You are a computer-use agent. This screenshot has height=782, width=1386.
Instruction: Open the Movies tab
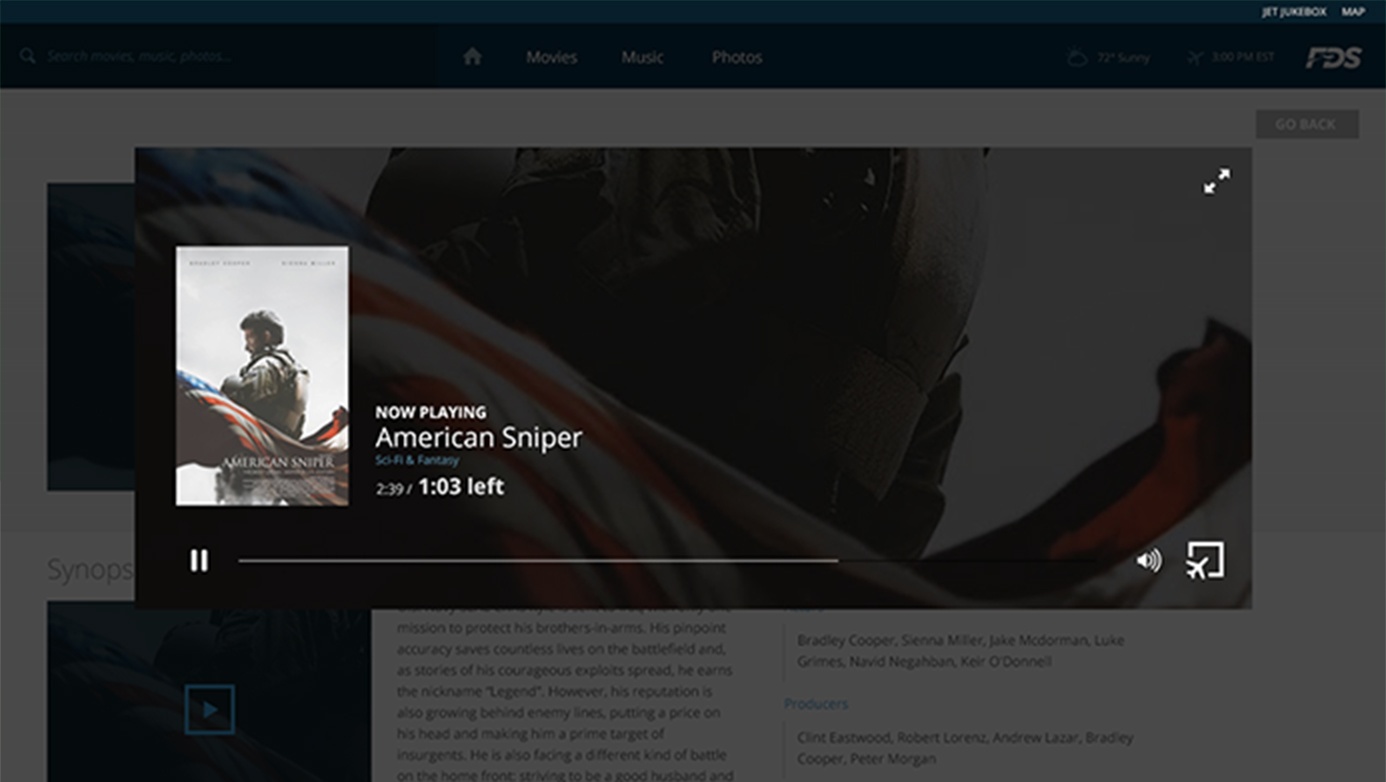[552, 57]
